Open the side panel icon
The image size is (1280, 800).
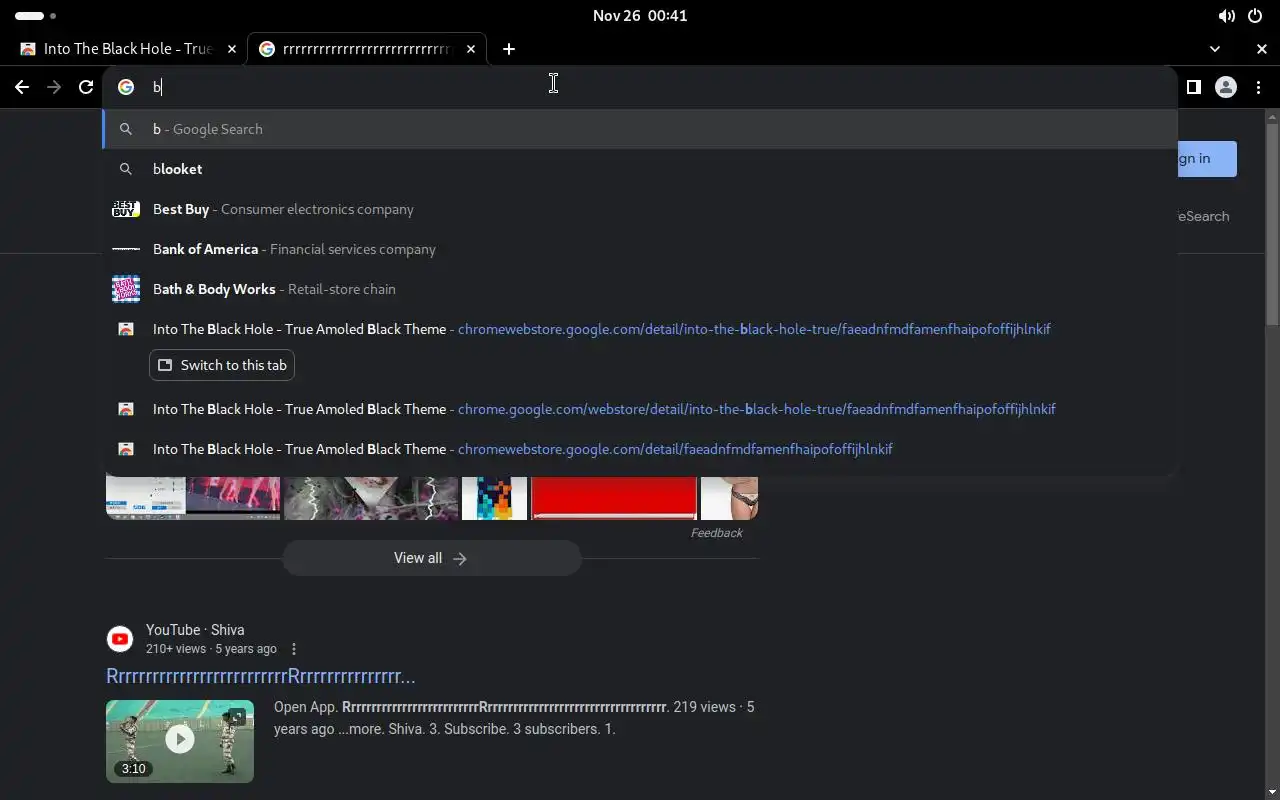(1193, 87)
